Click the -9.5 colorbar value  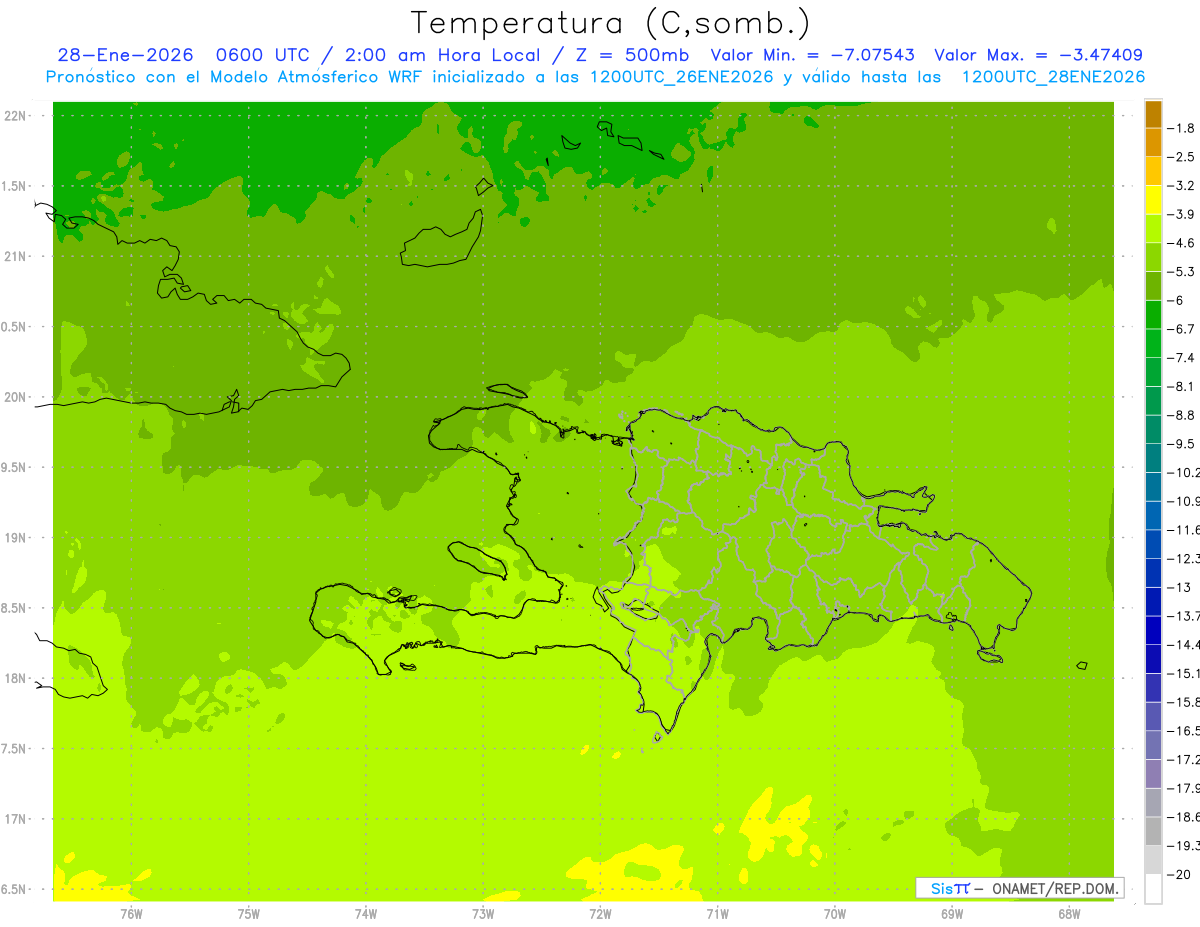pyautogui.click(x=1182, y=443)
